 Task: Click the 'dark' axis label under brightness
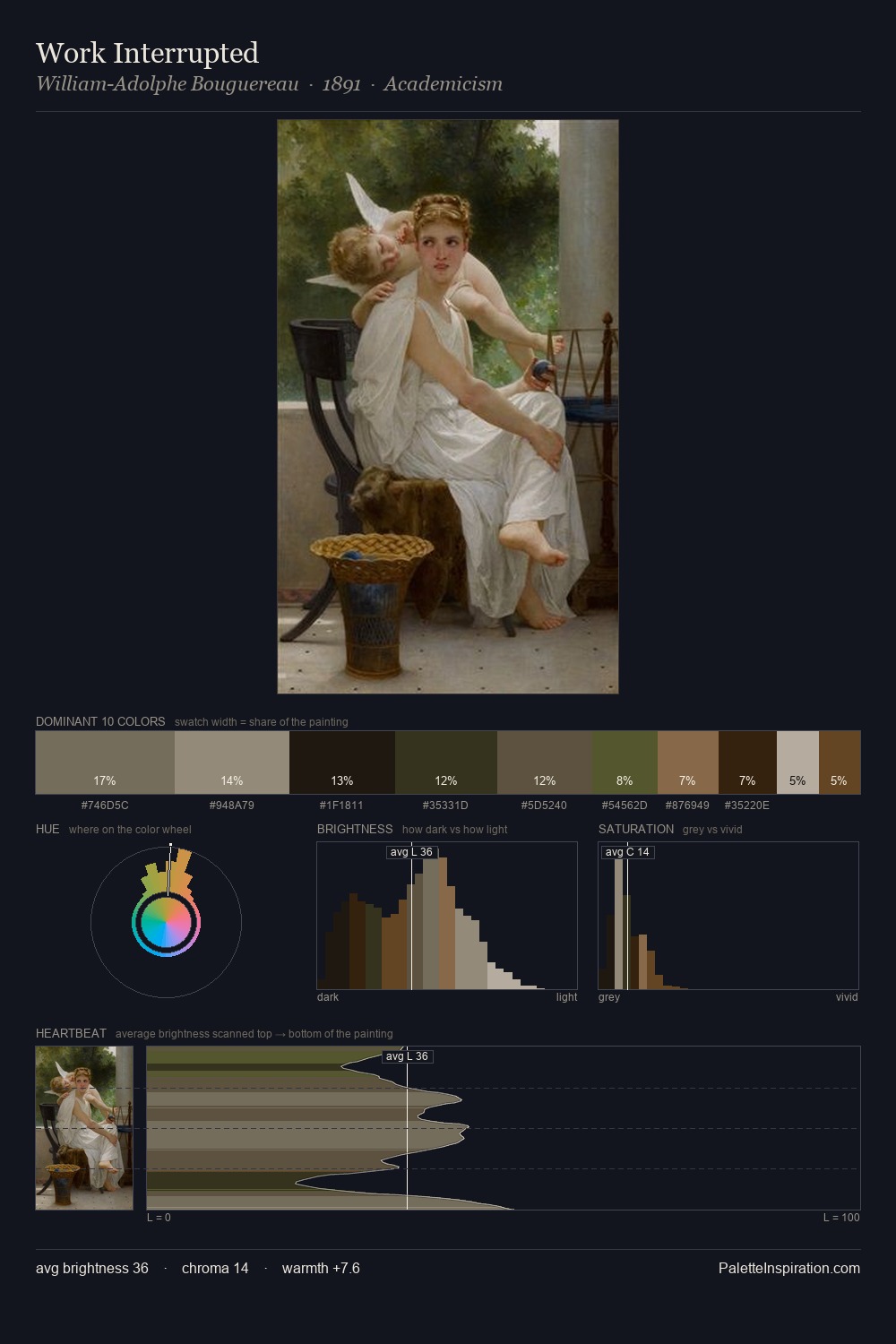click(x=328, y=997)
